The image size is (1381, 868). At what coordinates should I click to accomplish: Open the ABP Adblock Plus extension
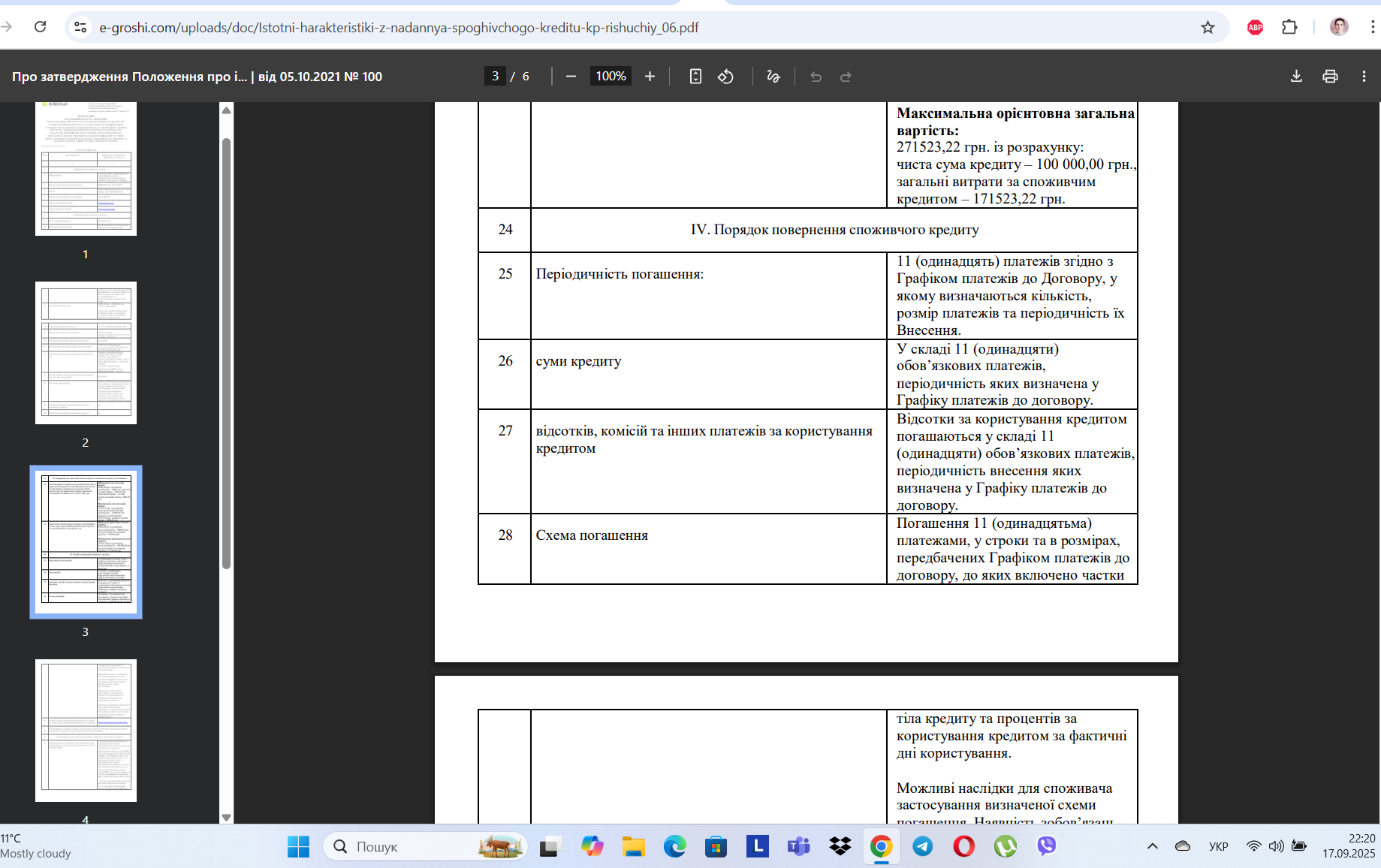[1255, 27]
